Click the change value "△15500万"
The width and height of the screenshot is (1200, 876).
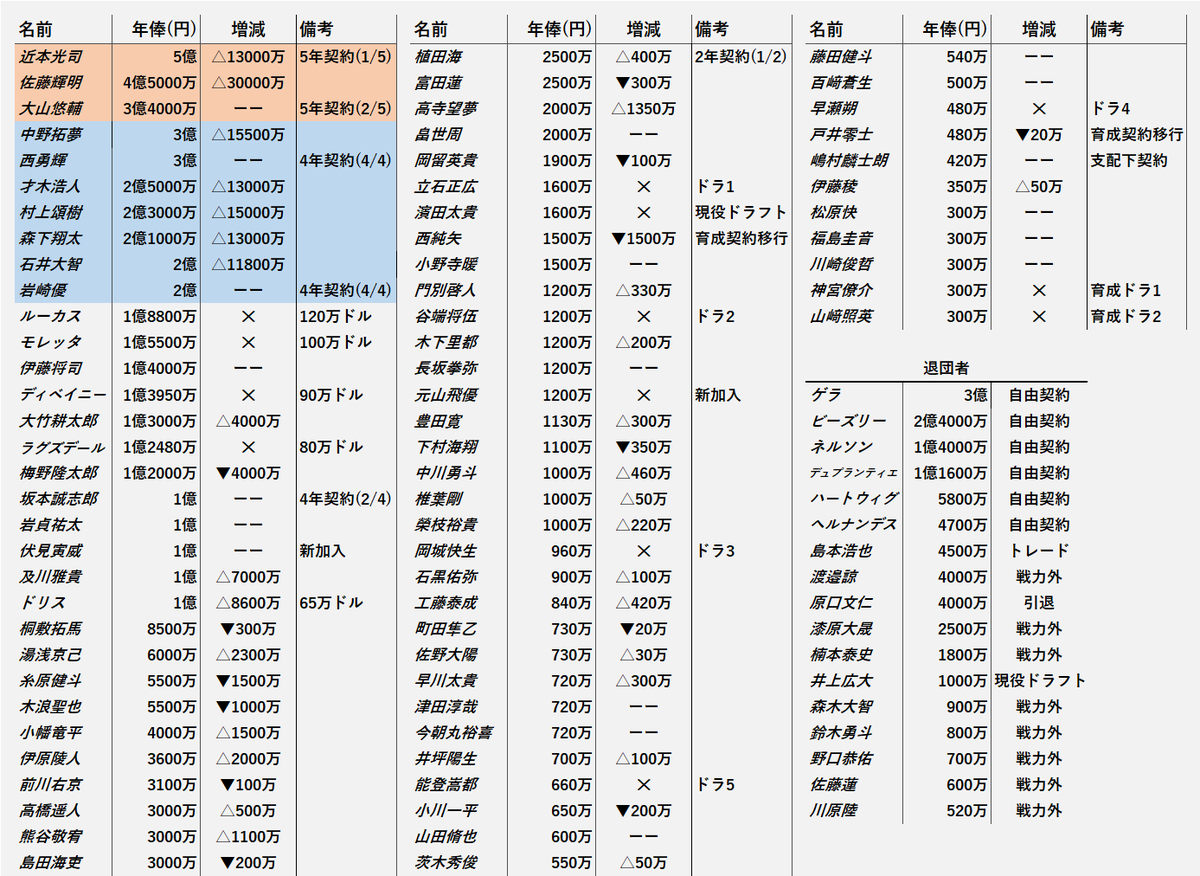pyautogui.click(x=248, y=135)
